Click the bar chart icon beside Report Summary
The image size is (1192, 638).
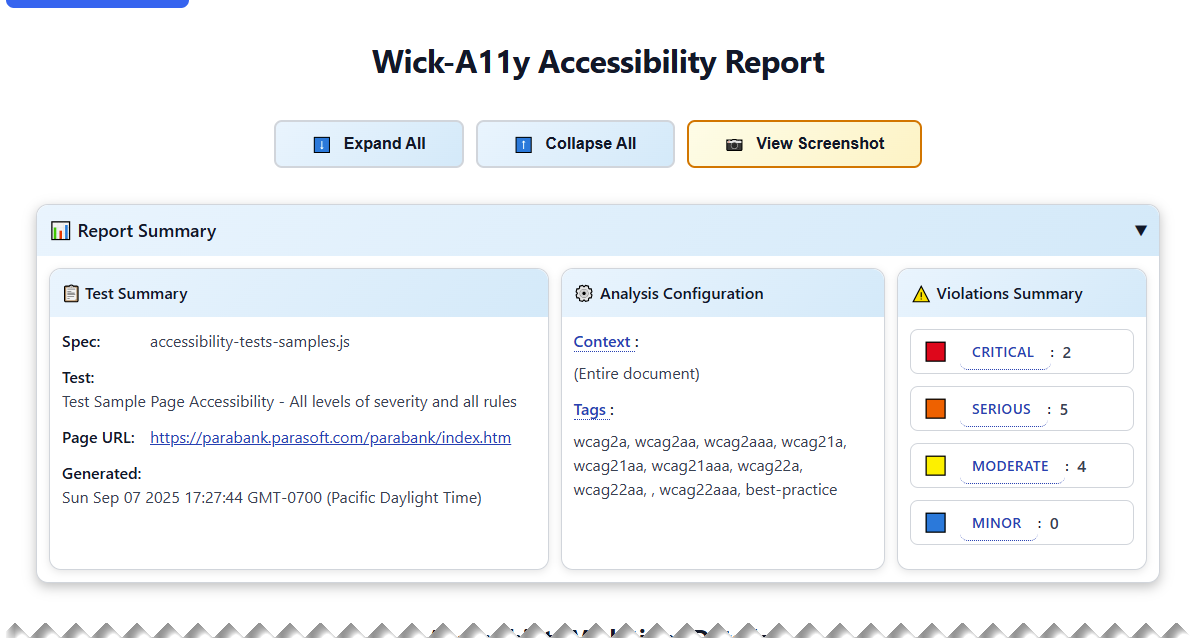(61, 231)
